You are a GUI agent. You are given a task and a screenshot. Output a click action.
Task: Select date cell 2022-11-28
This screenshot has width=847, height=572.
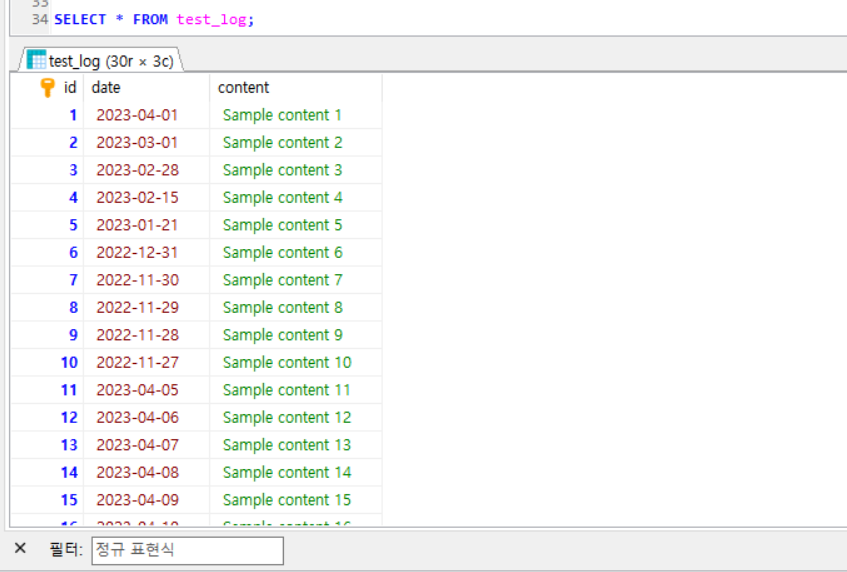[x=146, y=335]
